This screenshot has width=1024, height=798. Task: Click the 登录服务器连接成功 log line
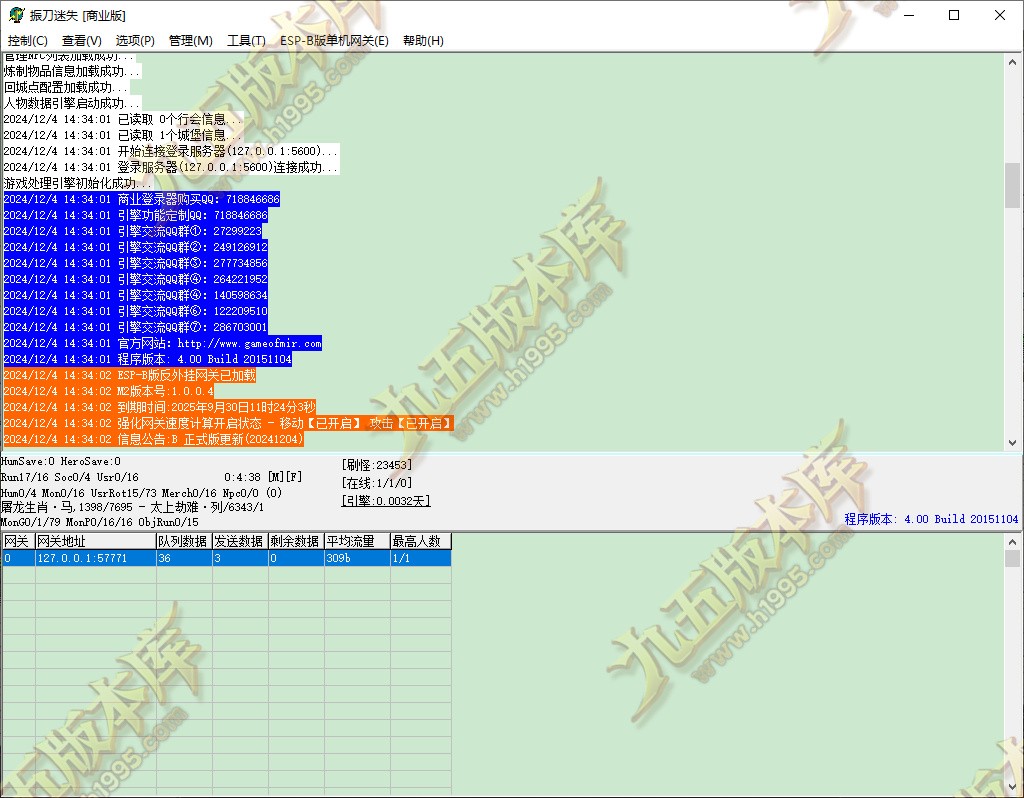click(x=171, y=167)
